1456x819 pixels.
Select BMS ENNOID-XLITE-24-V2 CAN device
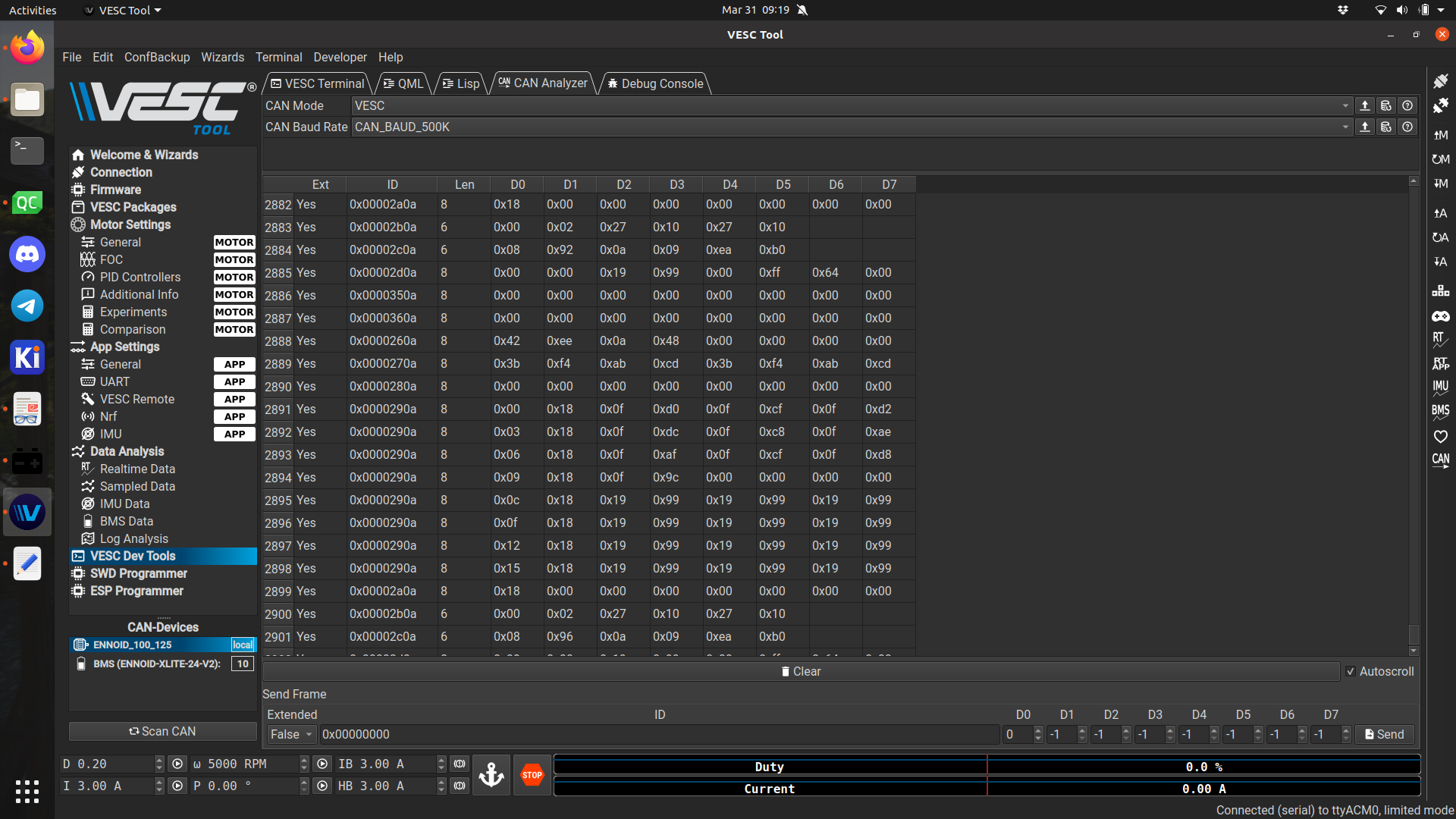[156, 664]
